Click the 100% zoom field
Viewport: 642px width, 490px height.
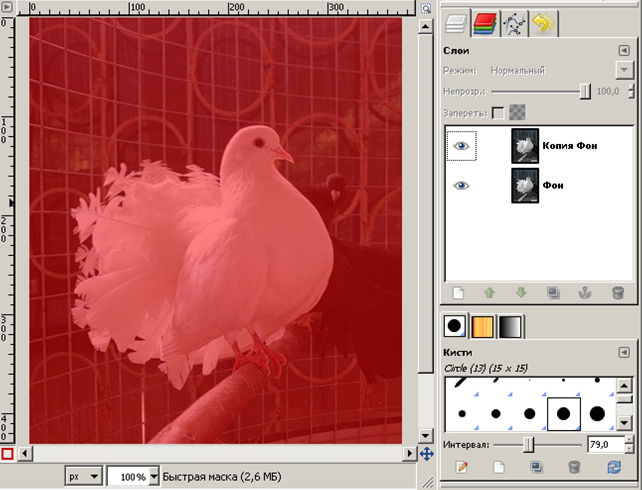(x=128, y=477)
